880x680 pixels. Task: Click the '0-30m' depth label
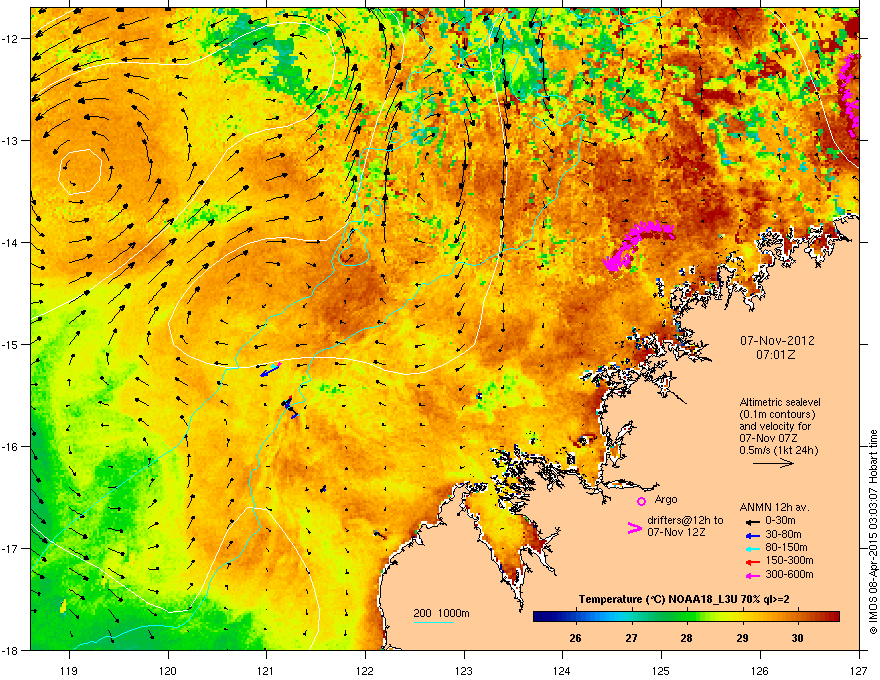[780, 521]
